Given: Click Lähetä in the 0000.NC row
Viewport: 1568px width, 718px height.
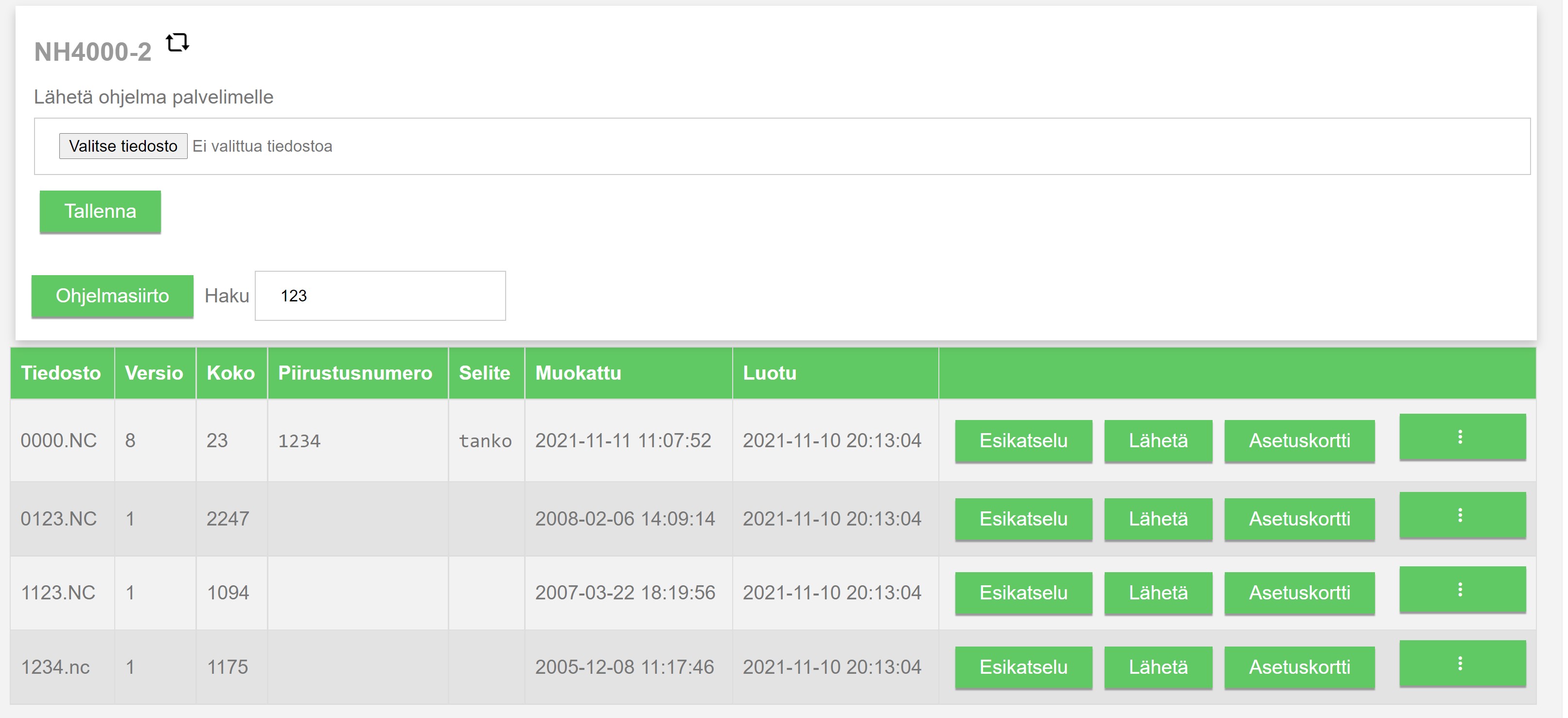Looking at the screenshot, I should click(1158, 440).
